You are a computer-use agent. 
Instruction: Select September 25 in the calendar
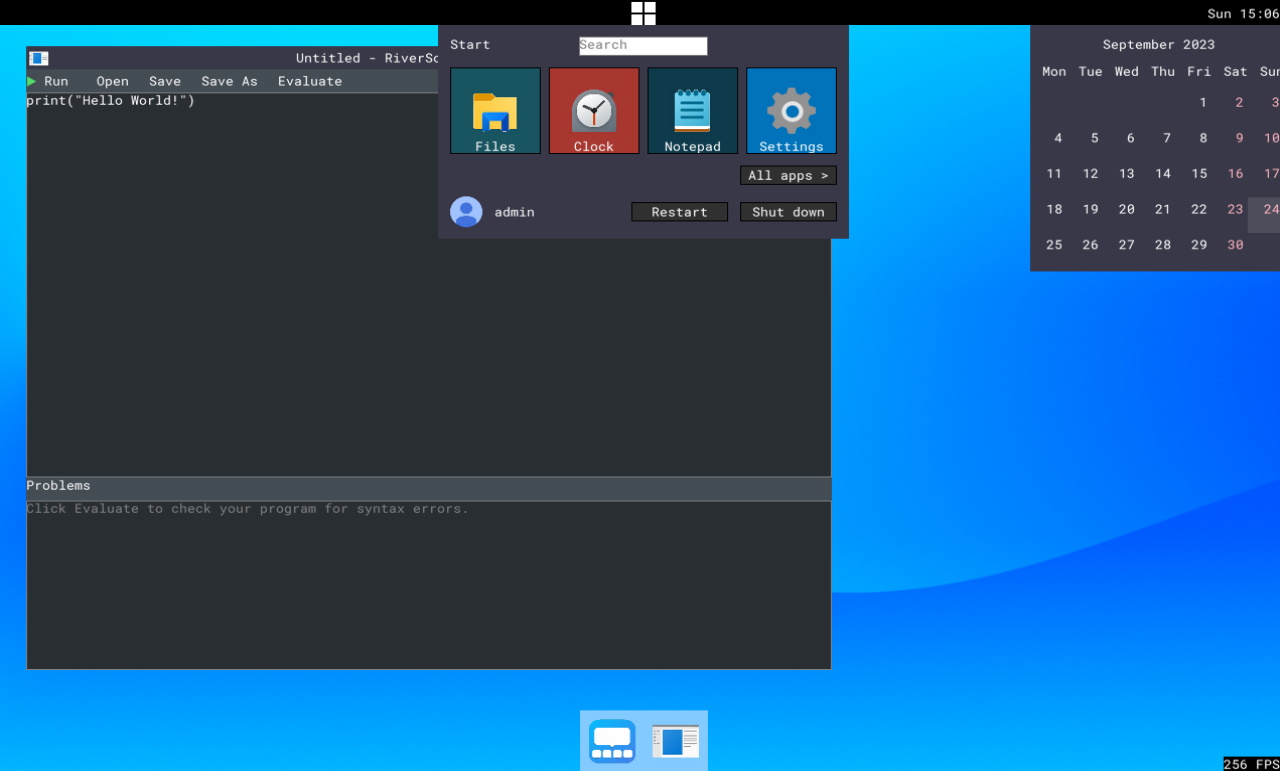1054,245
